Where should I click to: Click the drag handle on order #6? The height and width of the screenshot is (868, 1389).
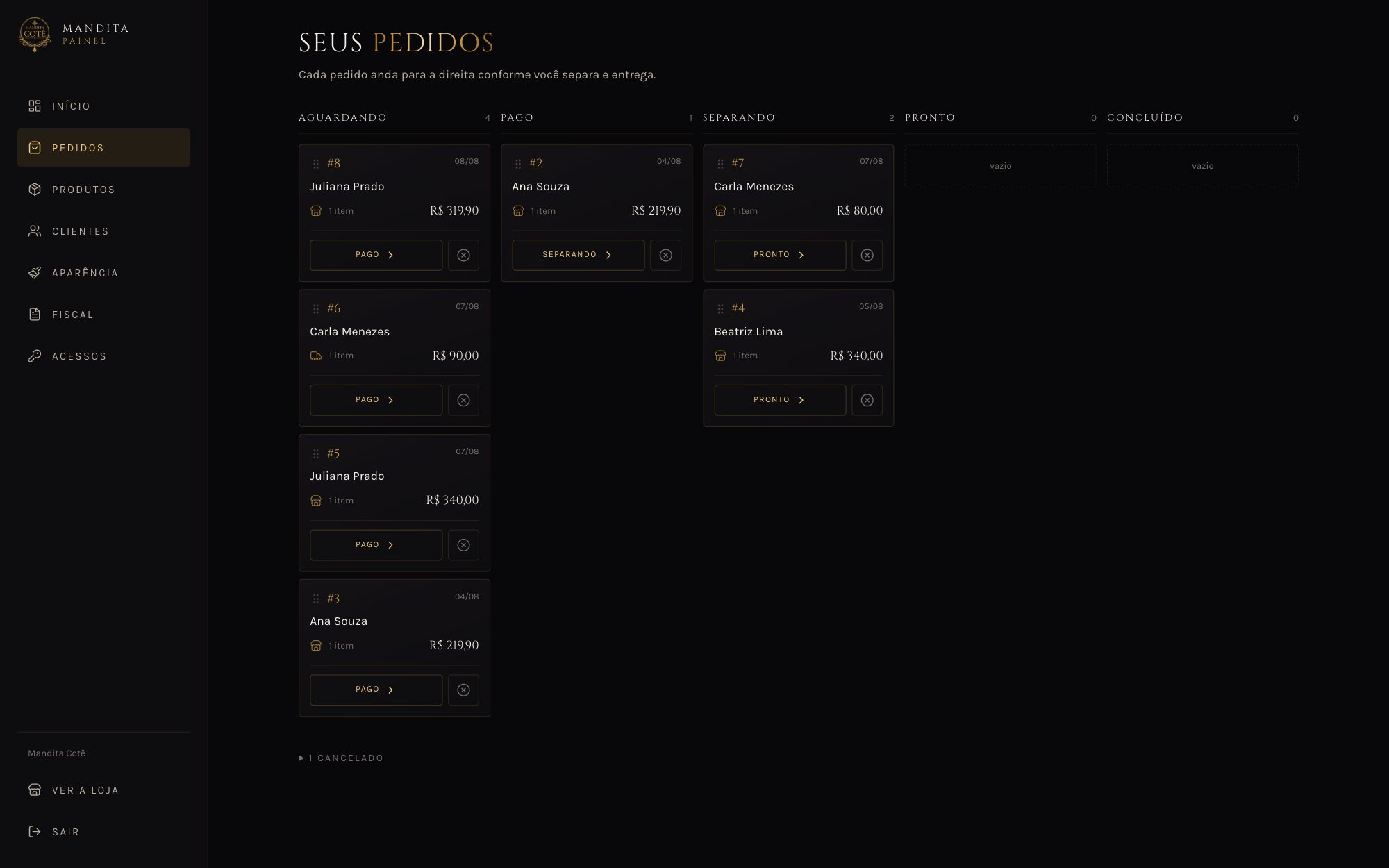coord(316,309)
